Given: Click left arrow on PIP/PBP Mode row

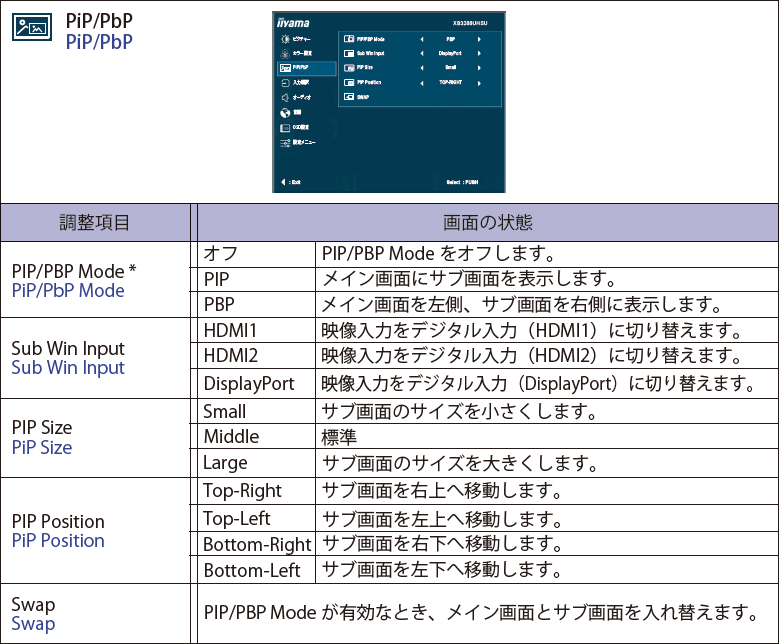Looking at the screenshot, I should click(x=422, y=39).
